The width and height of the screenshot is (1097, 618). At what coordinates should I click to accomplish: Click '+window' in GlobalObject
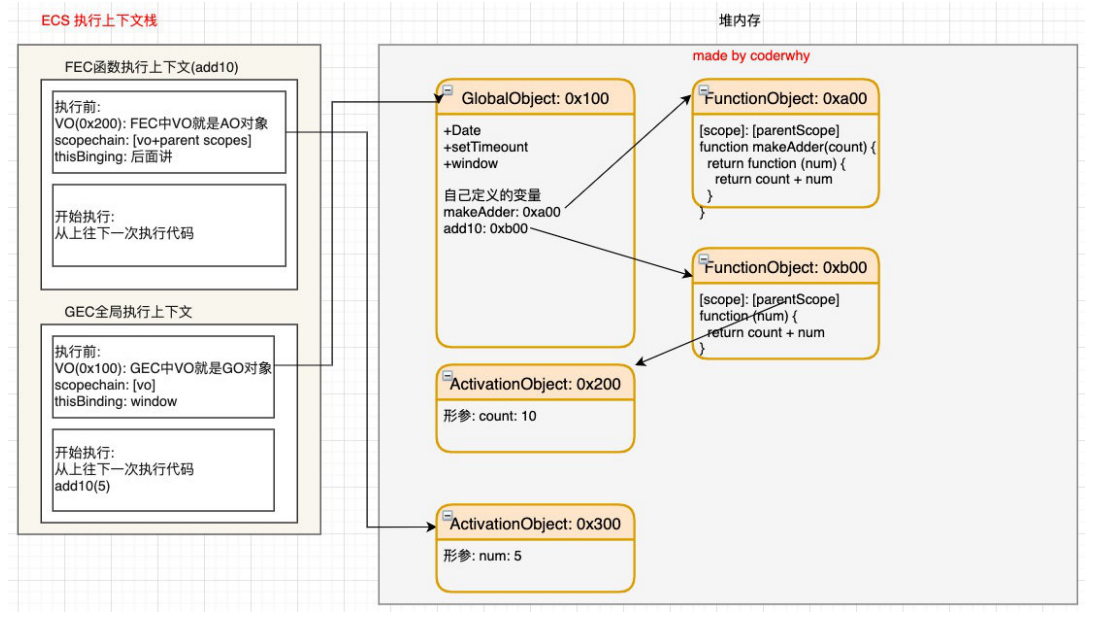(470, 164)
